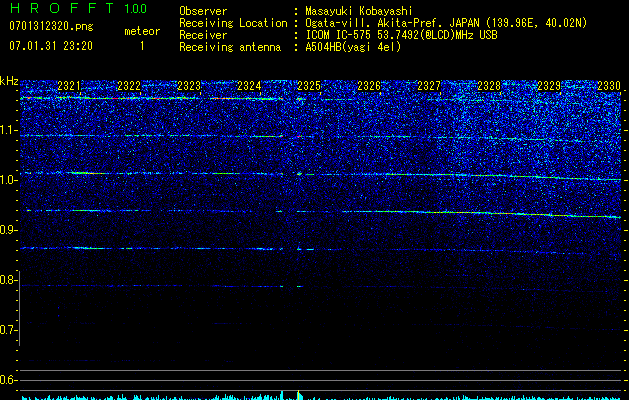Click the Receiving antenna label
629x400 pixels.
coord(230,47)
